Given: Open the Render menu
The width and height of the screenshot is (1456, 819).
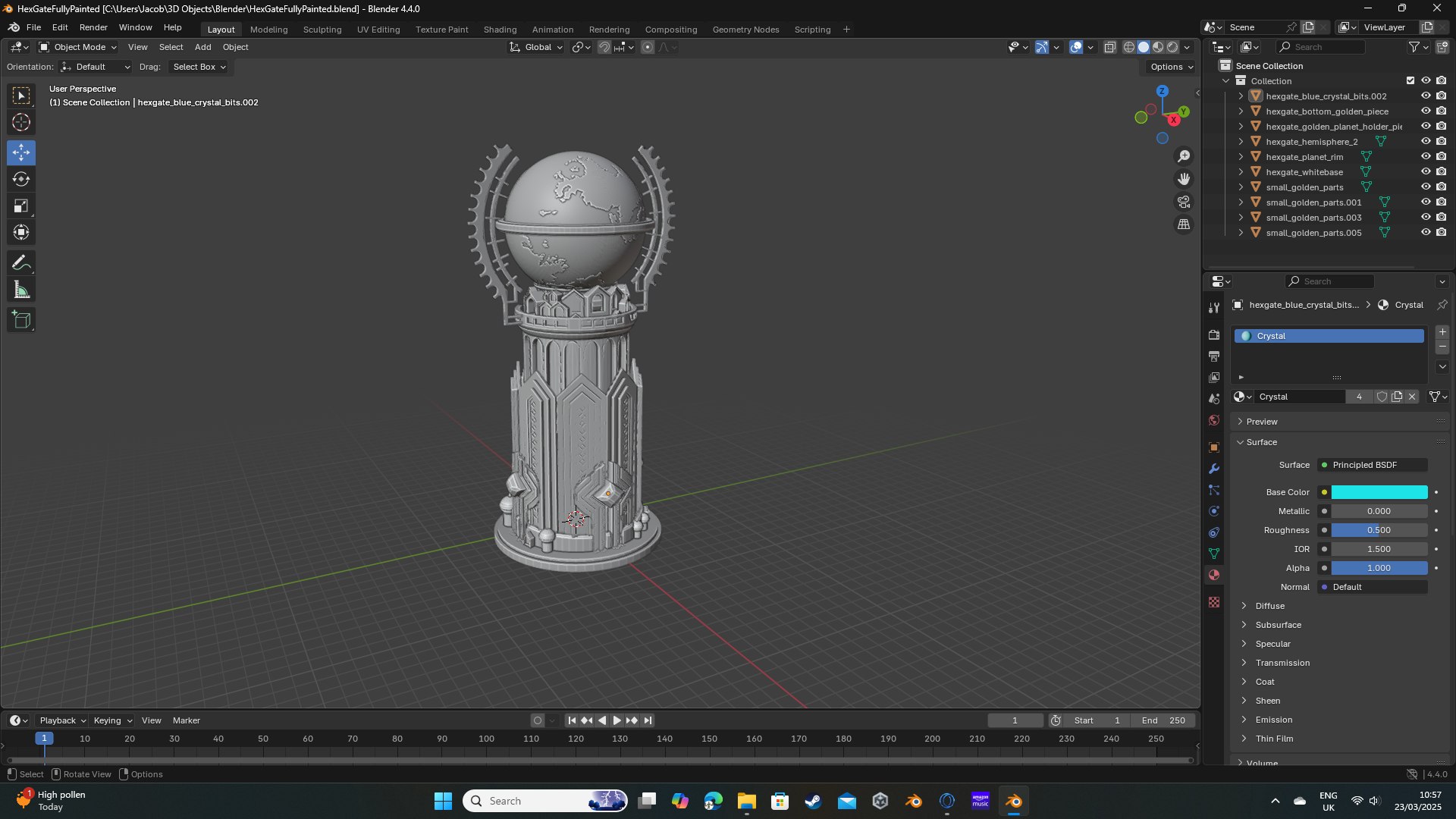Looking at the screenshot, I should [x=93, y=27].
